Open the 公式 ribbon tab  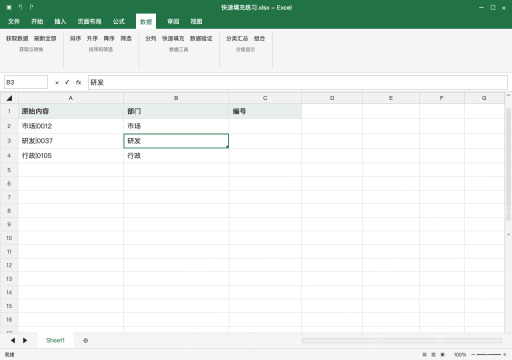tap(119, 21)
